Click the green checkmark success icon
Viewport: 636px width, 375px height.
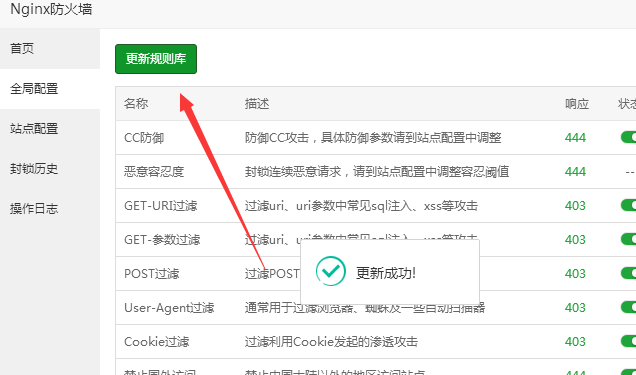(x=331, y=271)
